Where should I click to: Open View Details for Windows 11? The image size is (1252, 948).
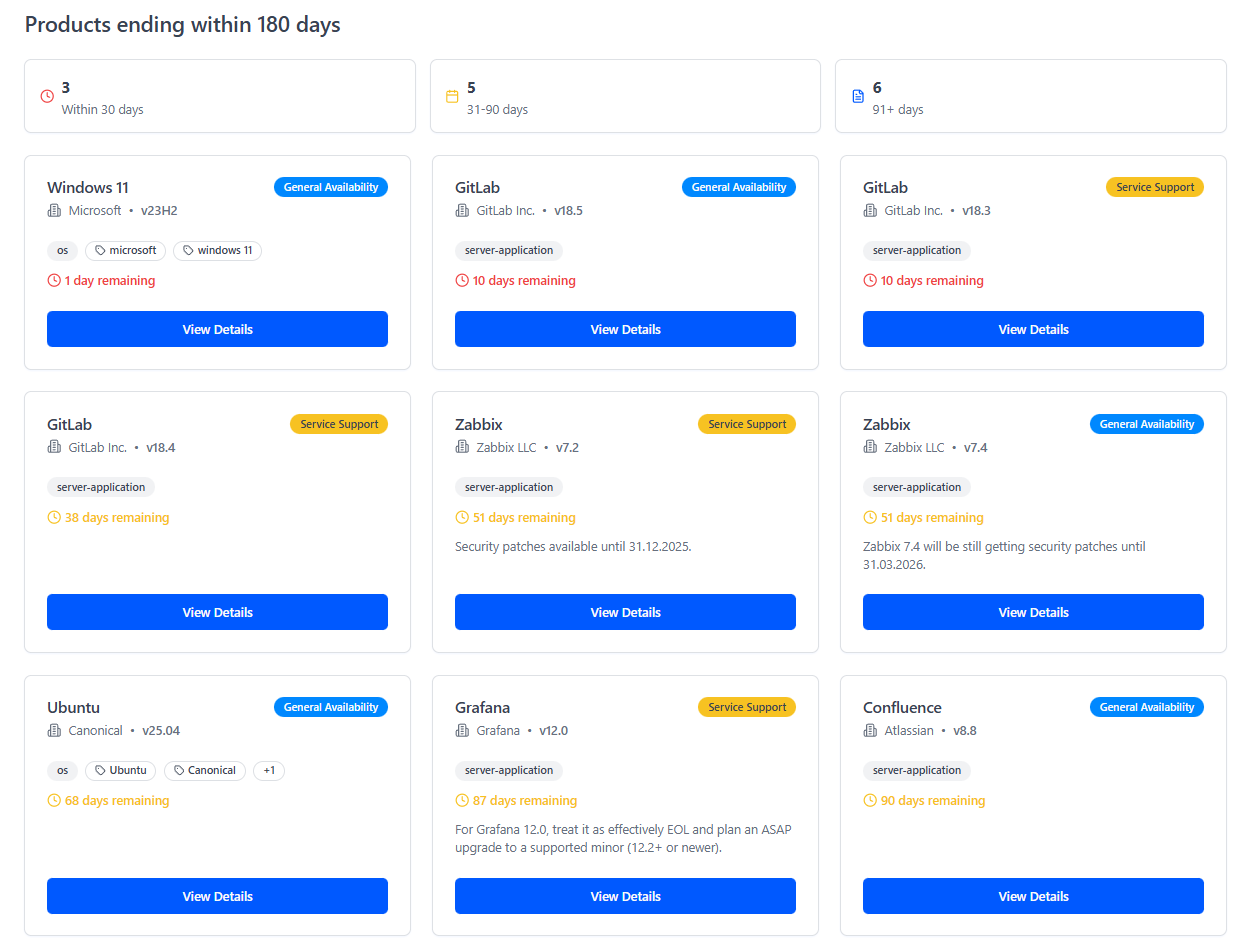[x=217, y=329]
